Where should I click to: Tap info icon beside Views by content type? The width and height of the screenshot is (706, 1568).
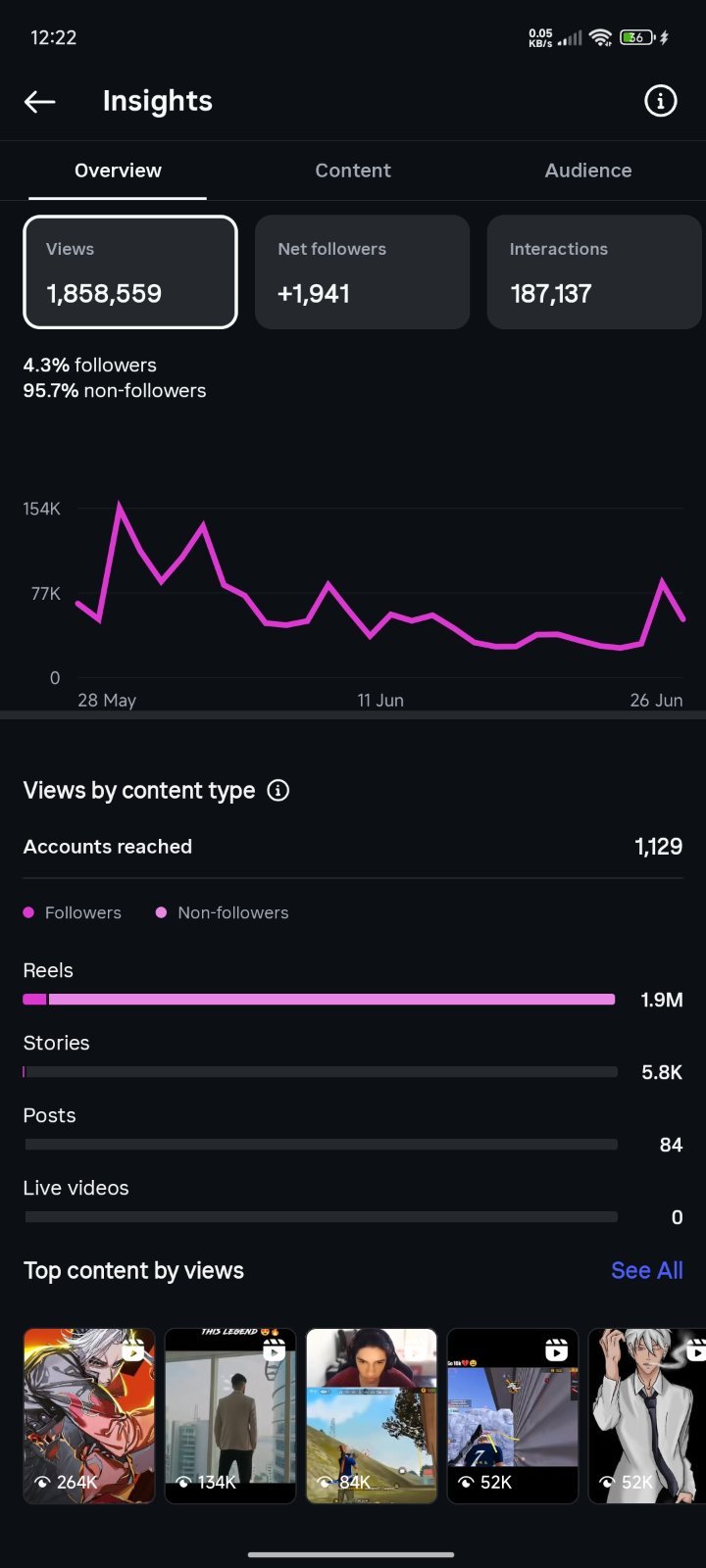coord(278,790)
